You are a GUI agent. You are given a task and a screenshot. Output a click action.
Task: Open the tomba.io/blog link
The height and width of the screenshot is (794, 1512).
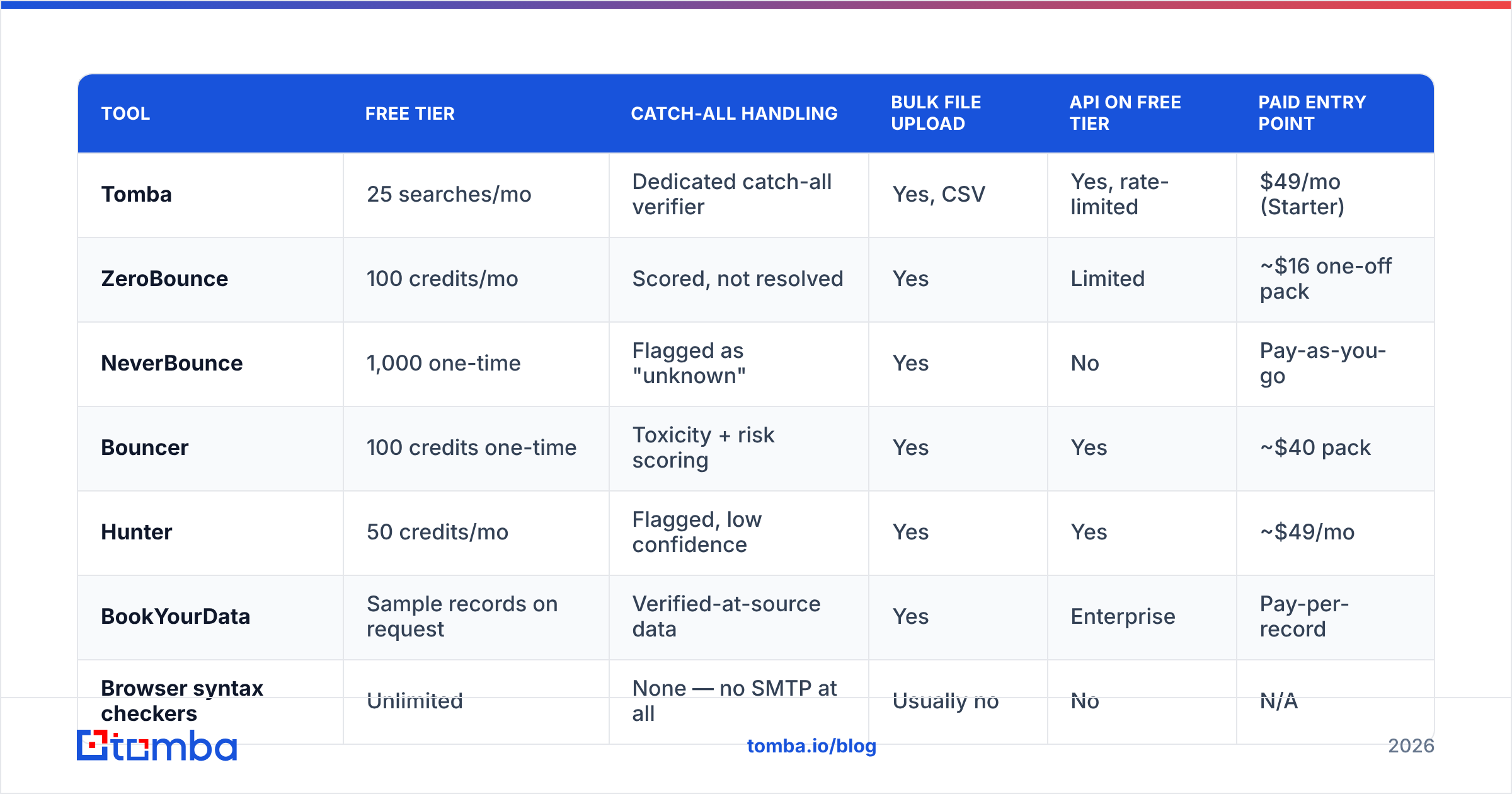click(x=811, y=746)
